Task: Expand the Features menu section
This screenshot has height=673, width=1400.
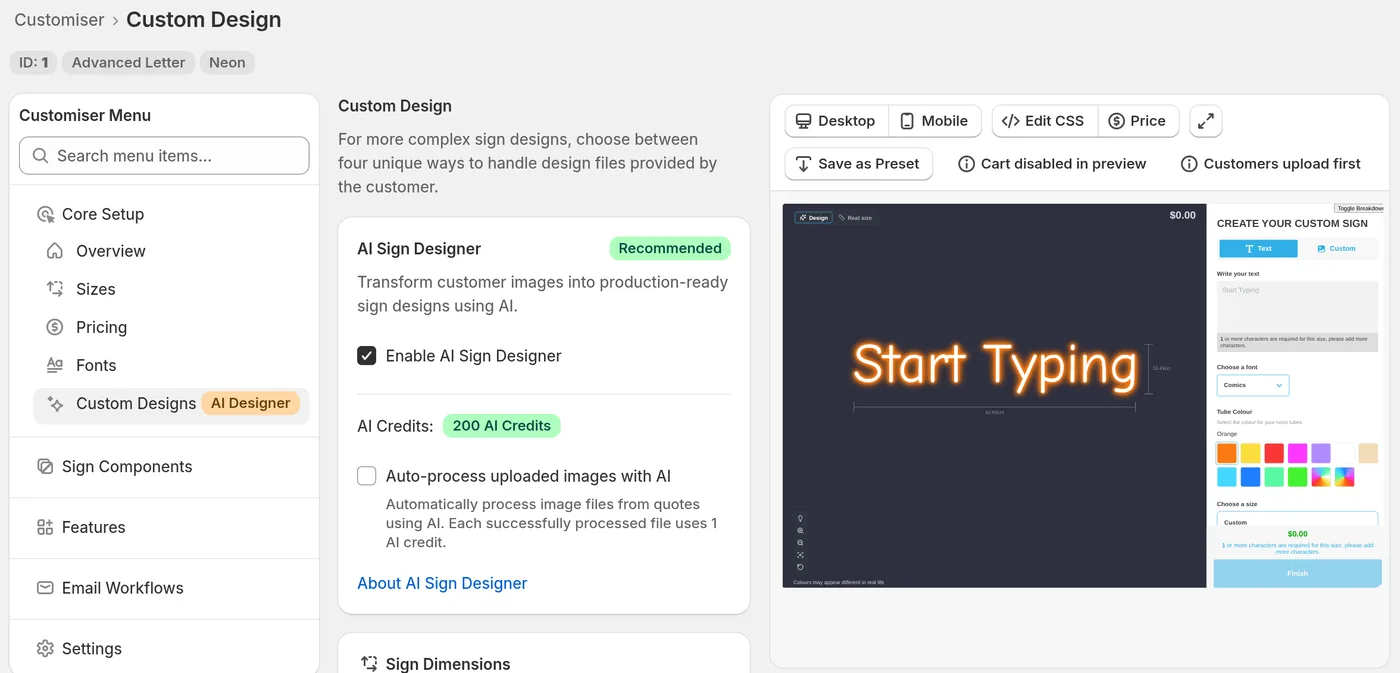Action: click(164, 527)
